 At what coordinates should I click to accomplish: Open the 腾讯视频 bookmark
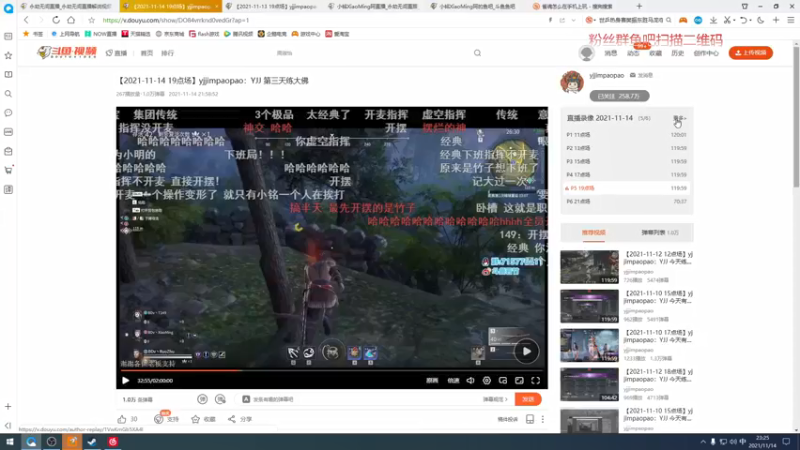tap(238, 34)
